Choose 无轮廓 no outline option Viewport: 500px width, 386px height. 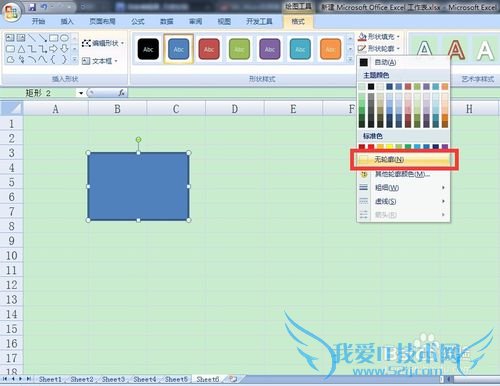403,159
